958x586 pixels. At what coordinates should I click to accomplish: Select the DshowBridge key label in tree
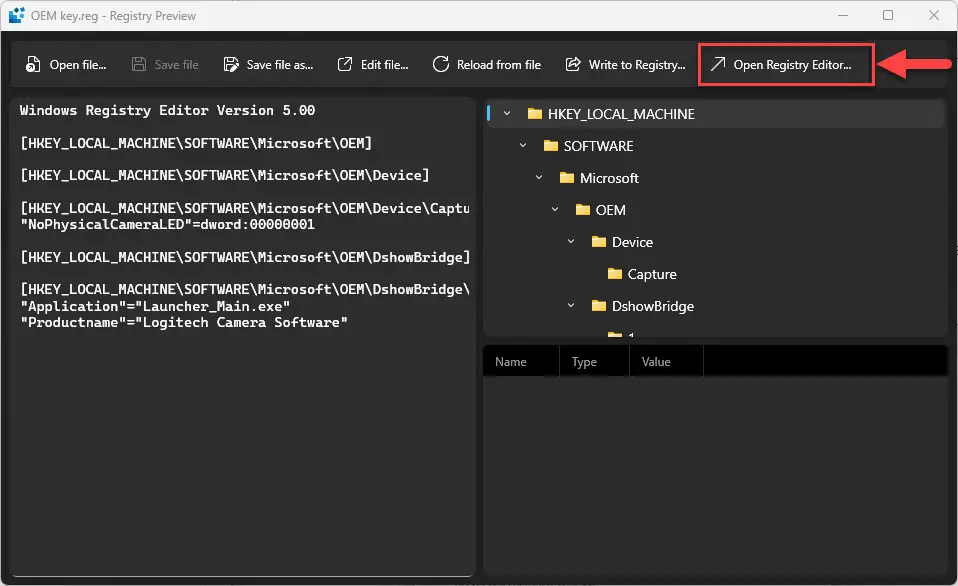(653, 306)
